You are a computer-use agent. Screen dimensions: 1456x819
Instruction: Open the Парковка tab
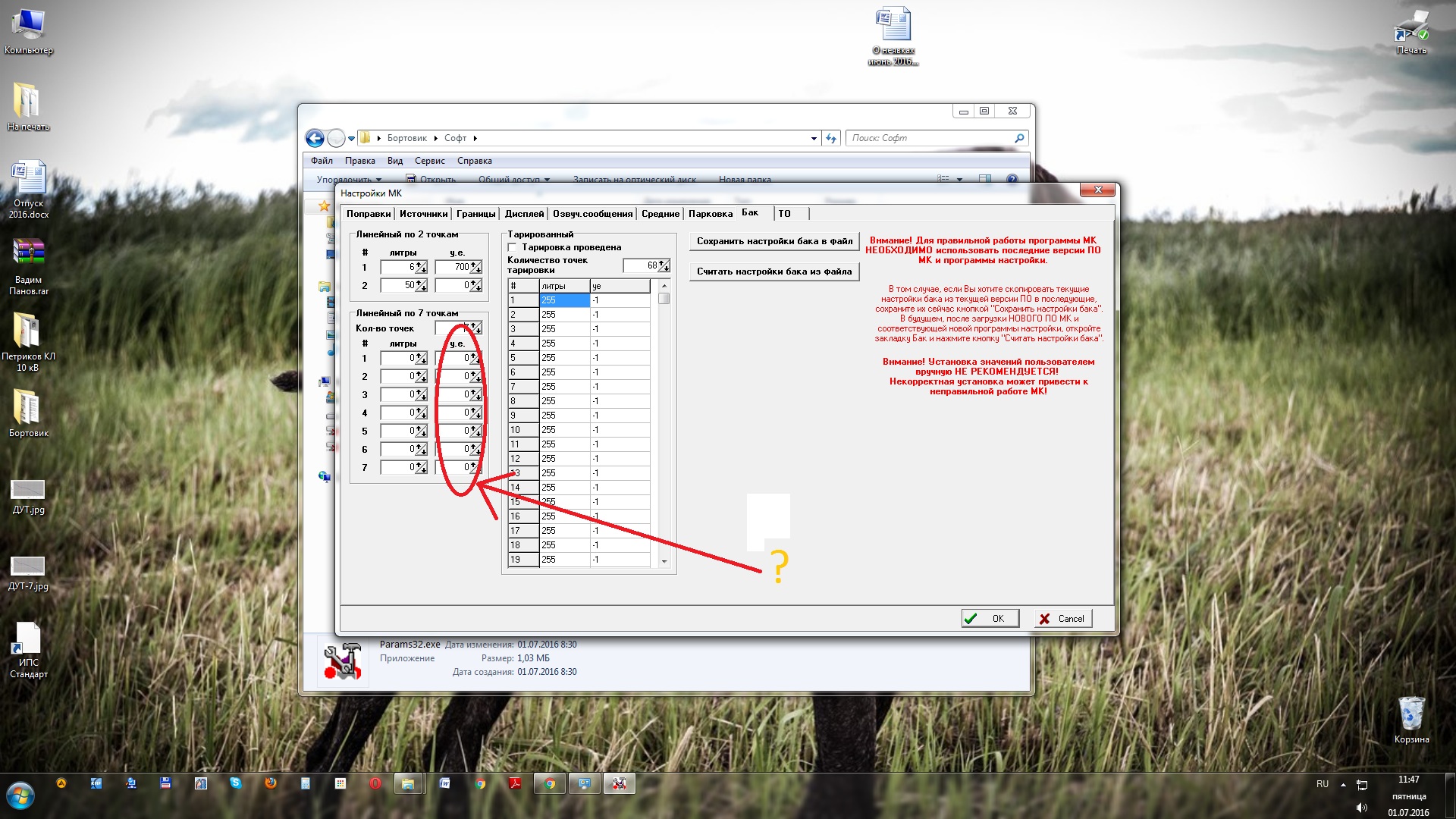[710, 214]
